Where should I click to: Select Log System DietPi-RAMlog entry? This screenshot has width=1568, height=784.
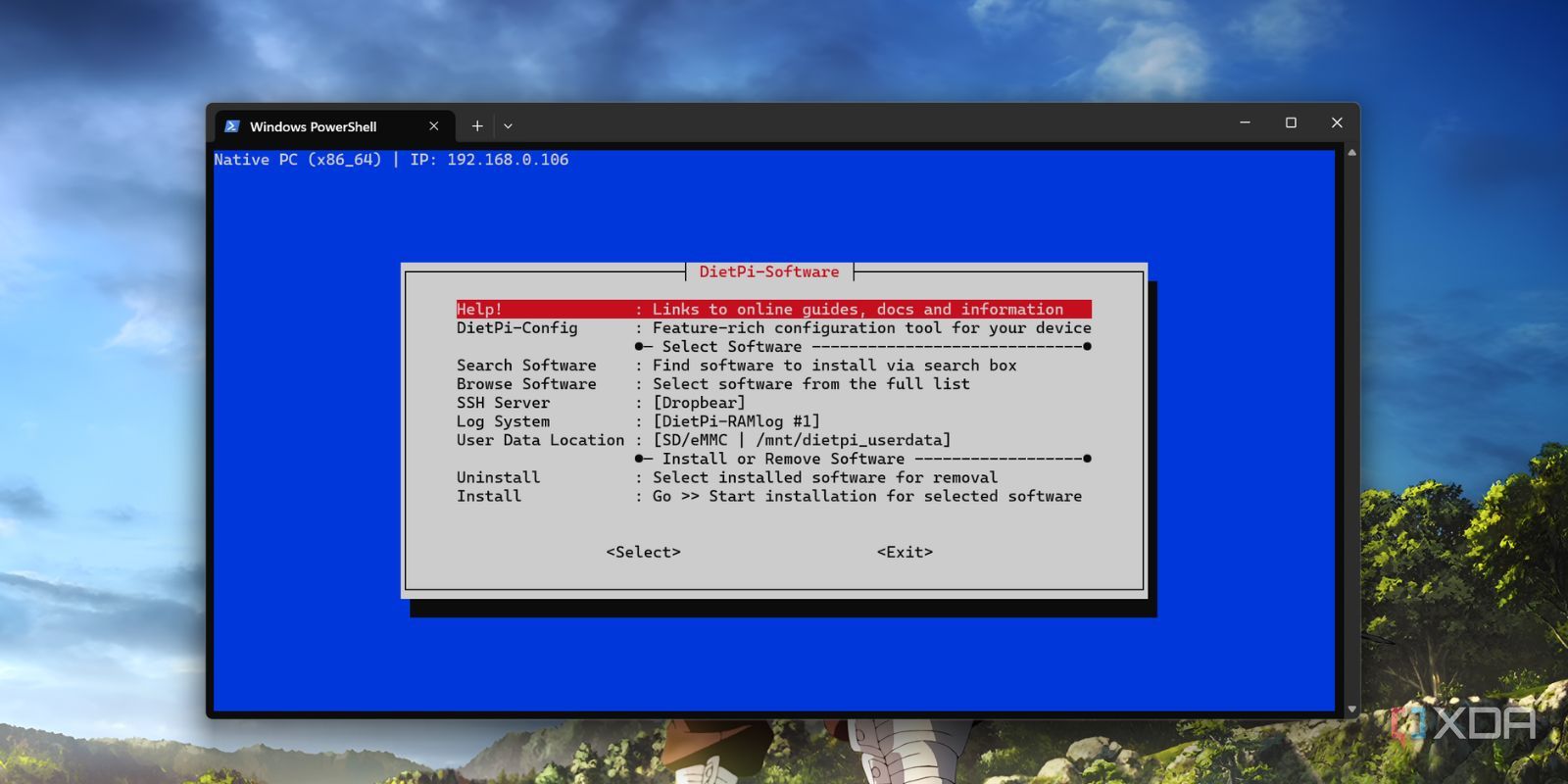(639, 421)
